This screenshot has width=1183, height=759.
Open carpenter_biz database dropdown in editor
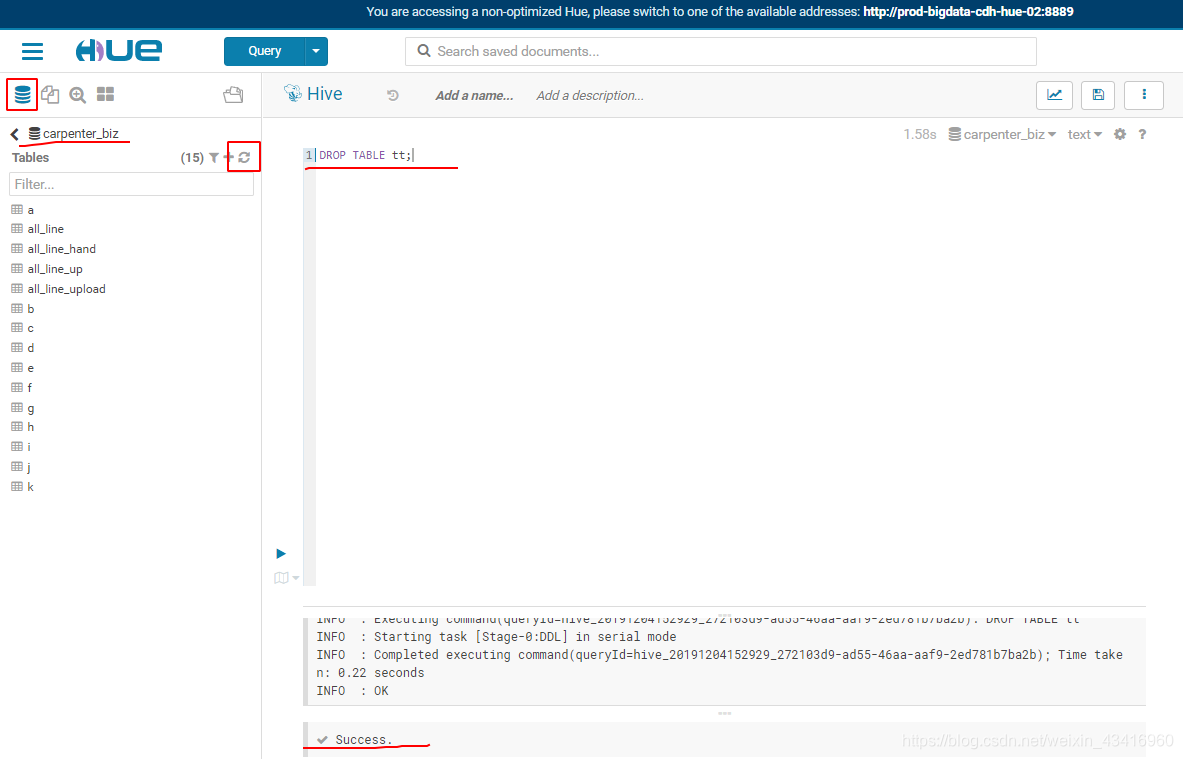[x=1002, y=134]
